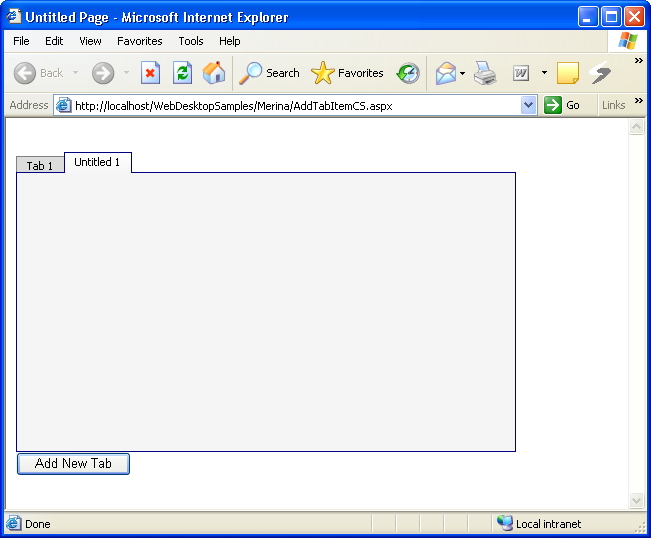Click the yellow Discuss note icon
Viewport: 651px width, 538px height.
[568, 73]
